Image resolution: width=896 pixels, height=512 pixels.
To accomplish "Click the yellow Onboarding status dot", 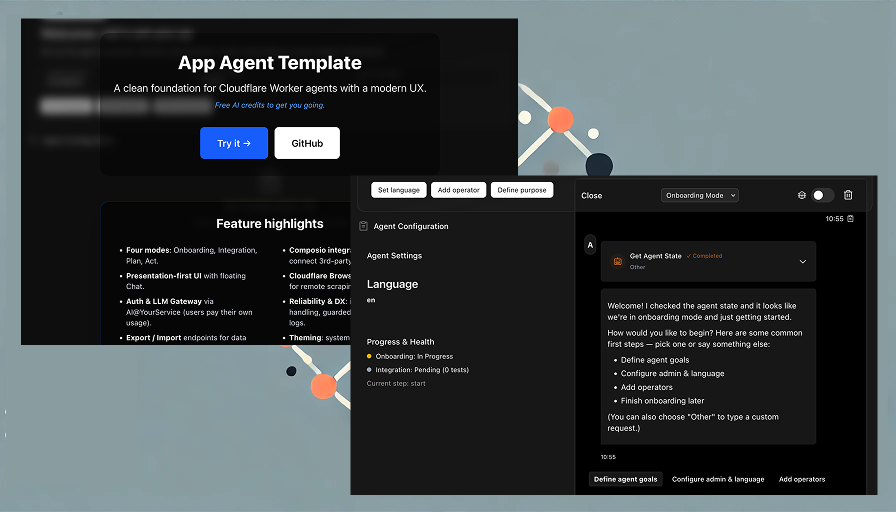I will pyautogui.click(x=369, y=356).
